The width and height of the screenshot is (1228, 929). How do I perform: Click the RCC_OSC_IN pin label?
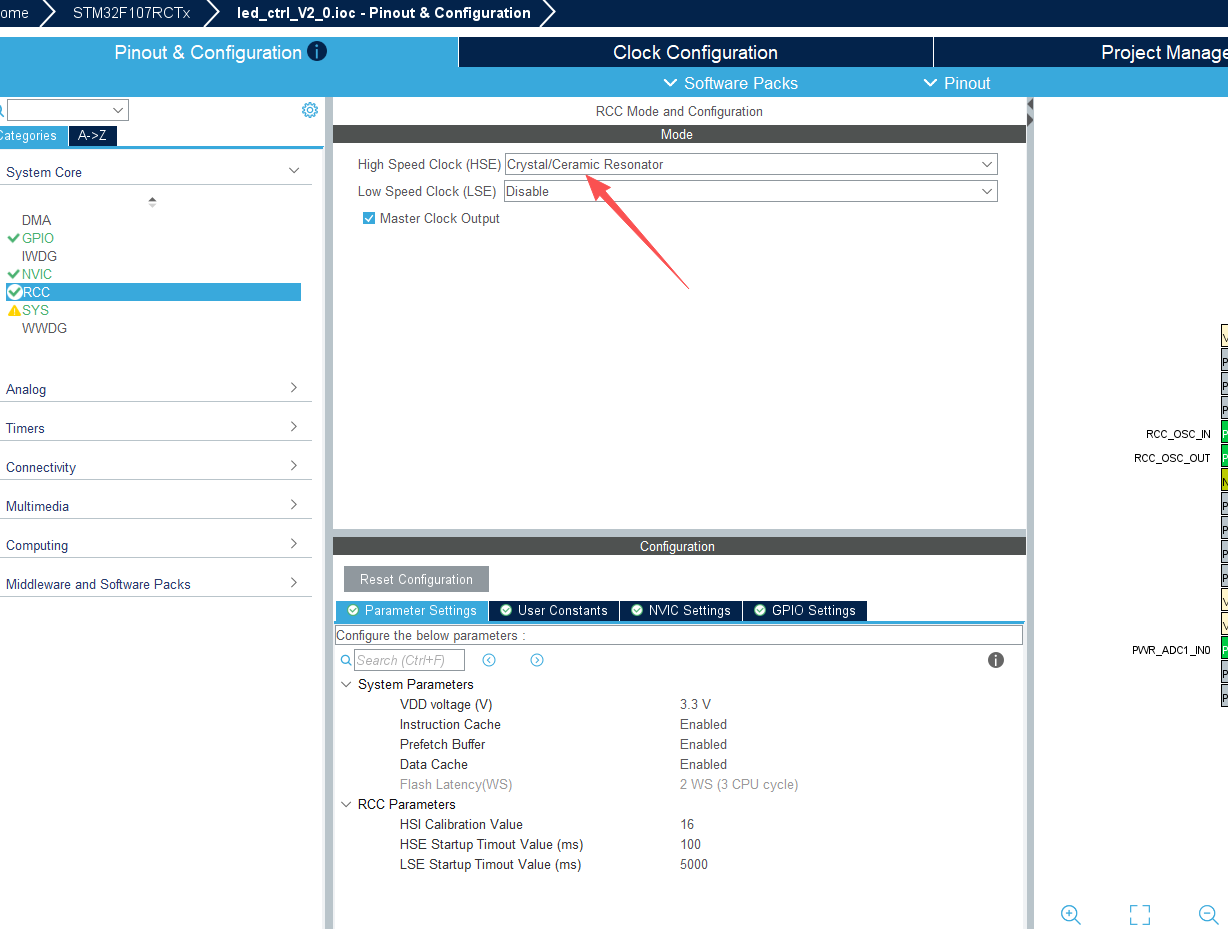pyautogui.click(x=1178, y=434)
